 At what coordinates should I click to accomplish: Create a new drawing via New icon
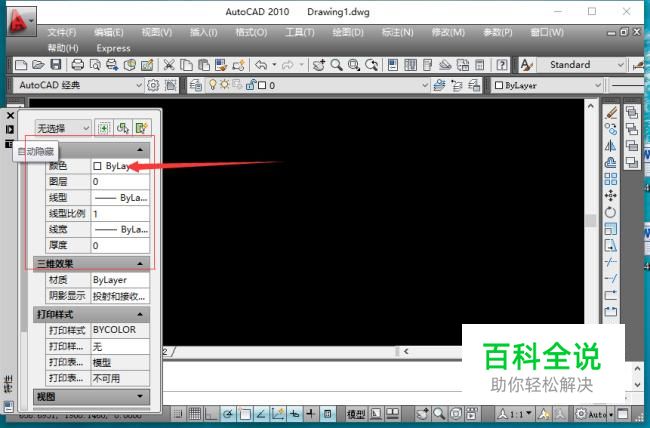click(x=21, y=65)
